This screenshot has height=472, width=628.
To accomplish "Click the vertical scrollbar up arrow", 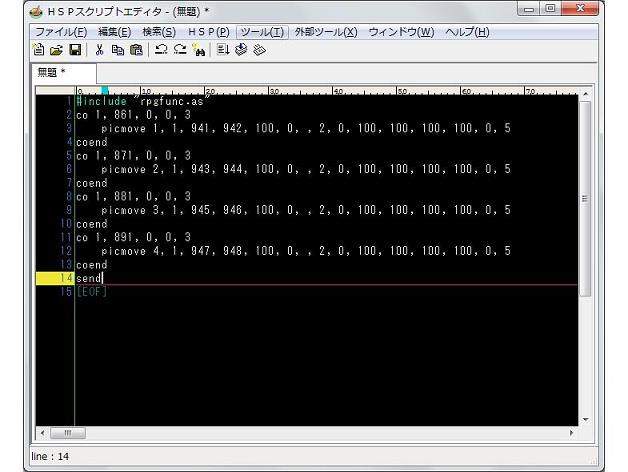I will tap(586, 94).
